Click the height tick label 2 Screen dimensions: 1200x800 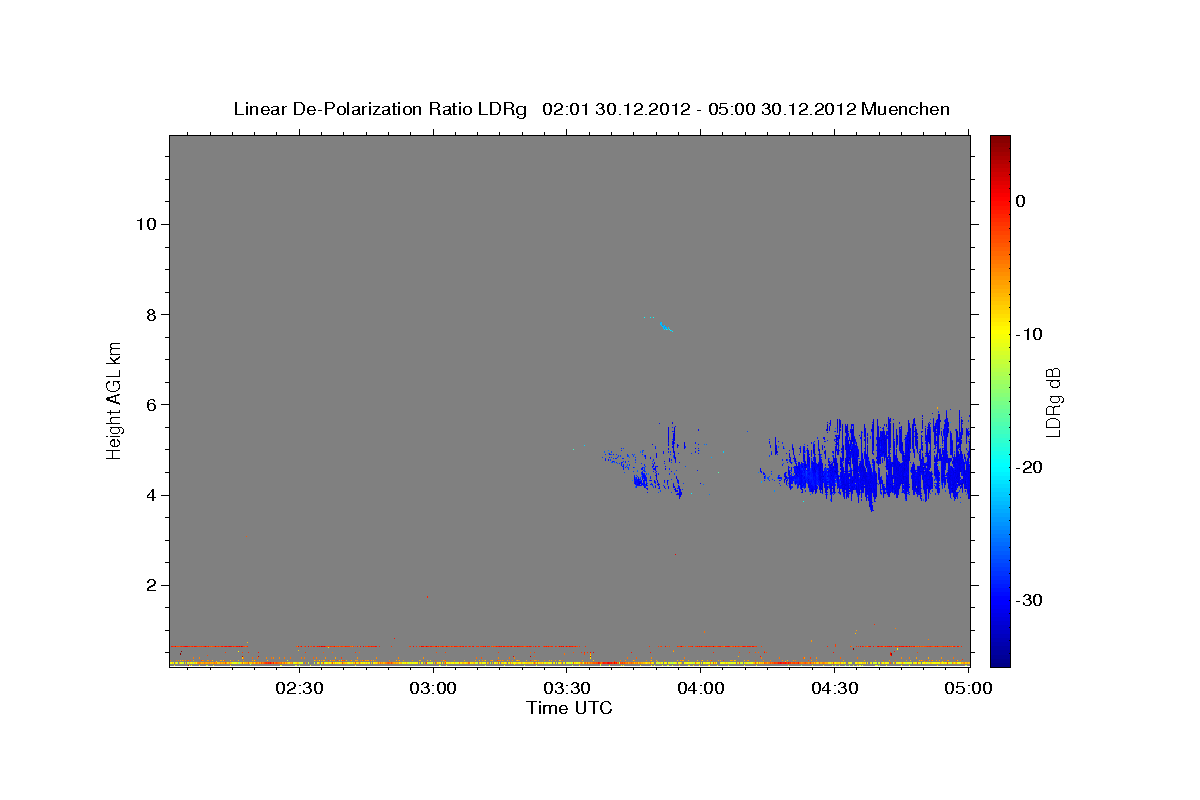pyautogui.click(x=151, y=586)
